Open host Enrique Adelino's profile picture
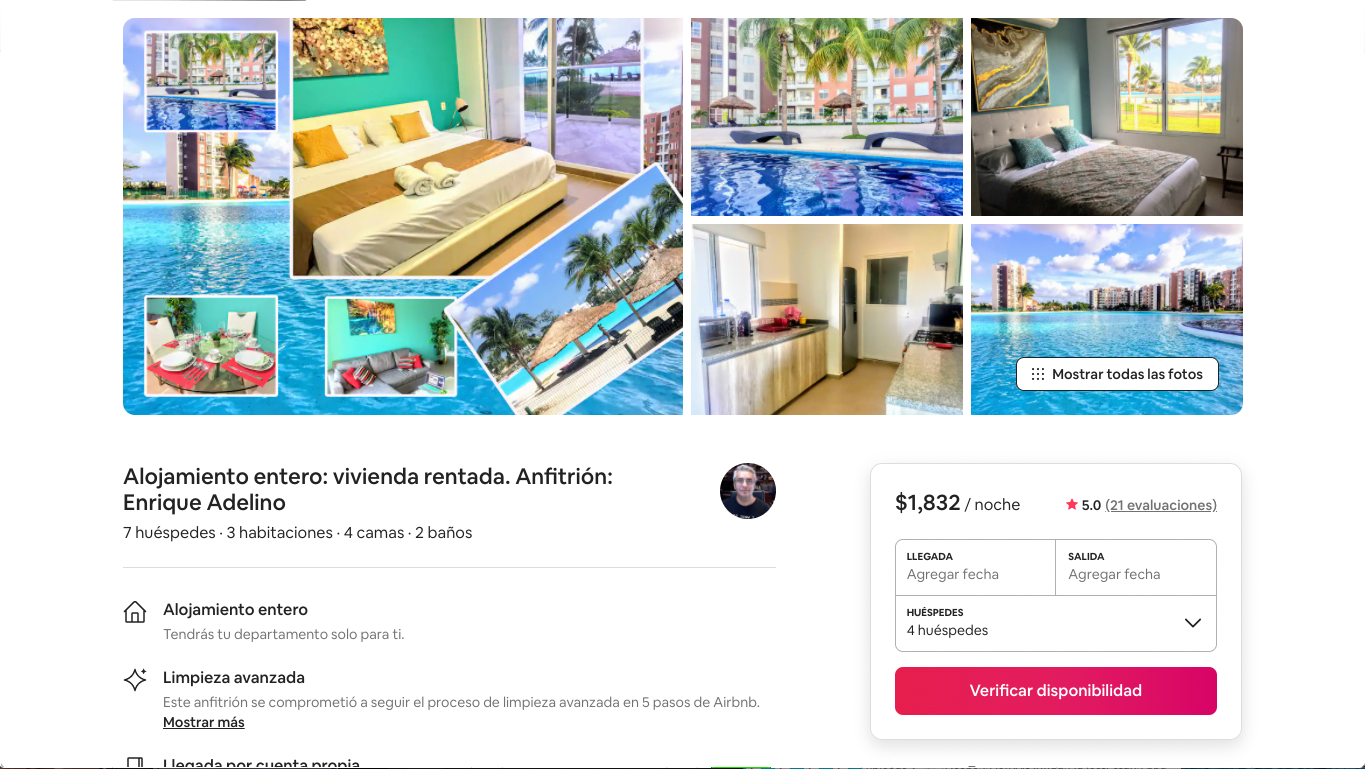This screenshot has height=769, width=1365. tap(748, 491)
